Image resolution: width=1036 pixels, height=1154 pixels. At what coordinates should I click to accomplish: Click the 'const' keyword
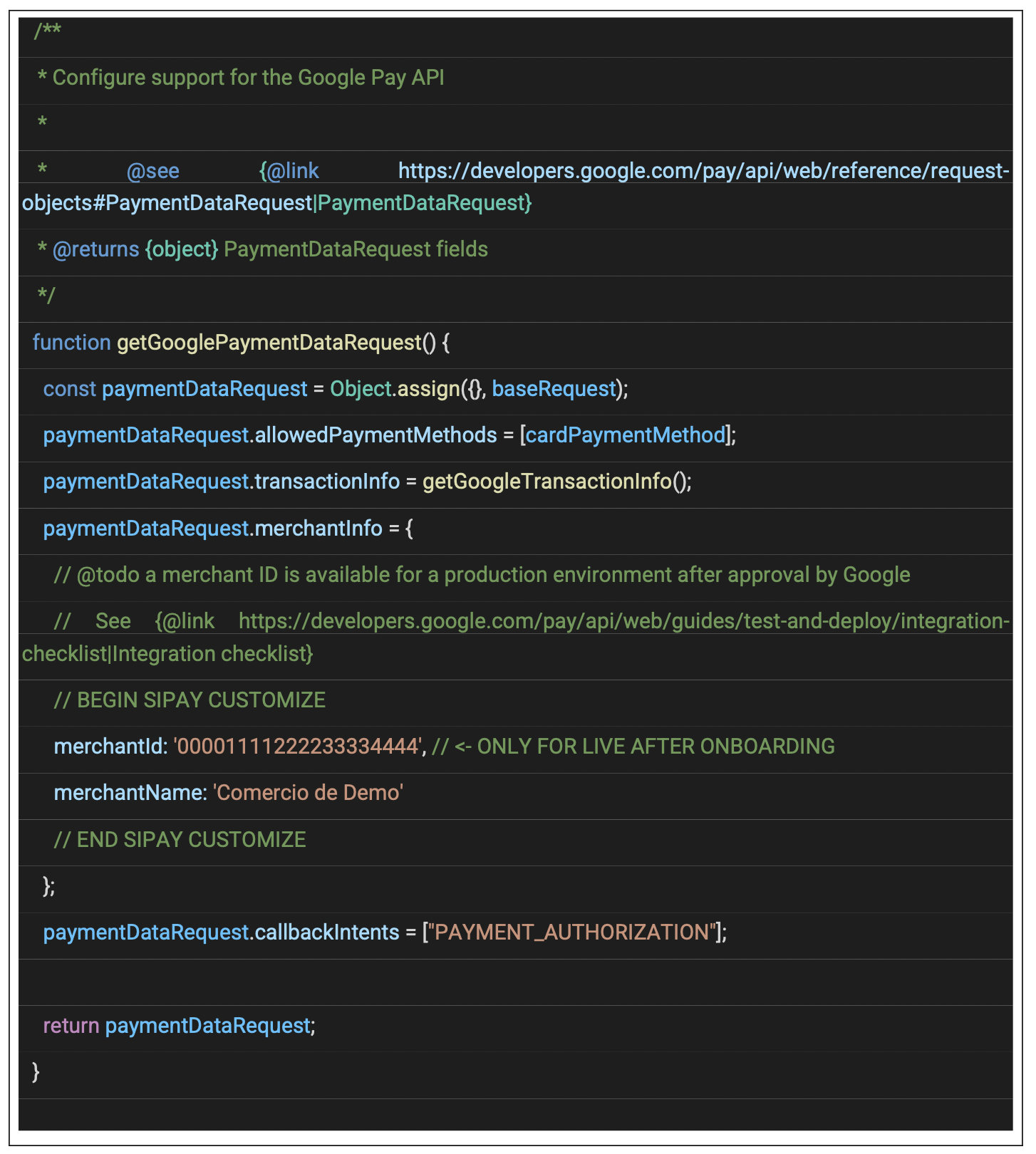pyautogui.click(x=69, y=389)
